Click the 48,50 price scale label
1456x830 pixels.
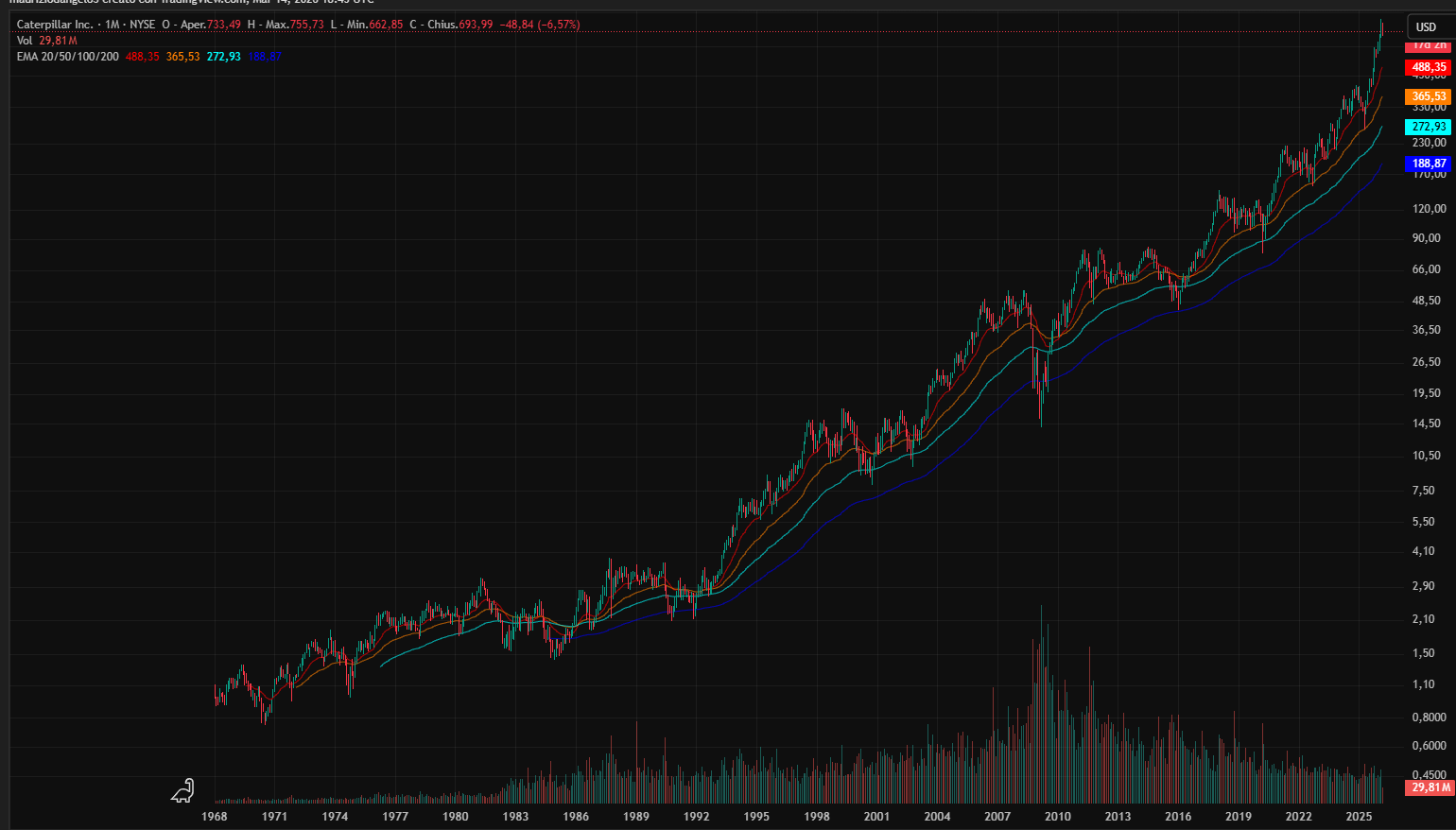pyautogui.click(x=1427, y=301)
